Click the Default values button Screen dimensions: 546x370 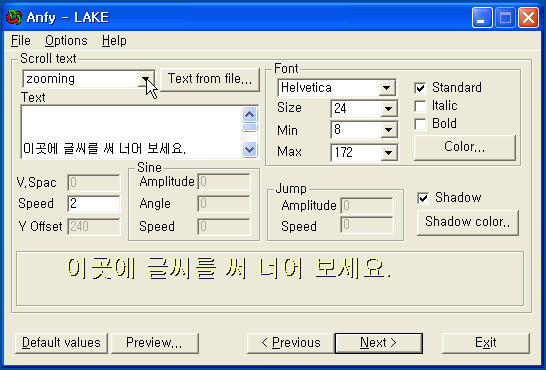pos(61,343)
